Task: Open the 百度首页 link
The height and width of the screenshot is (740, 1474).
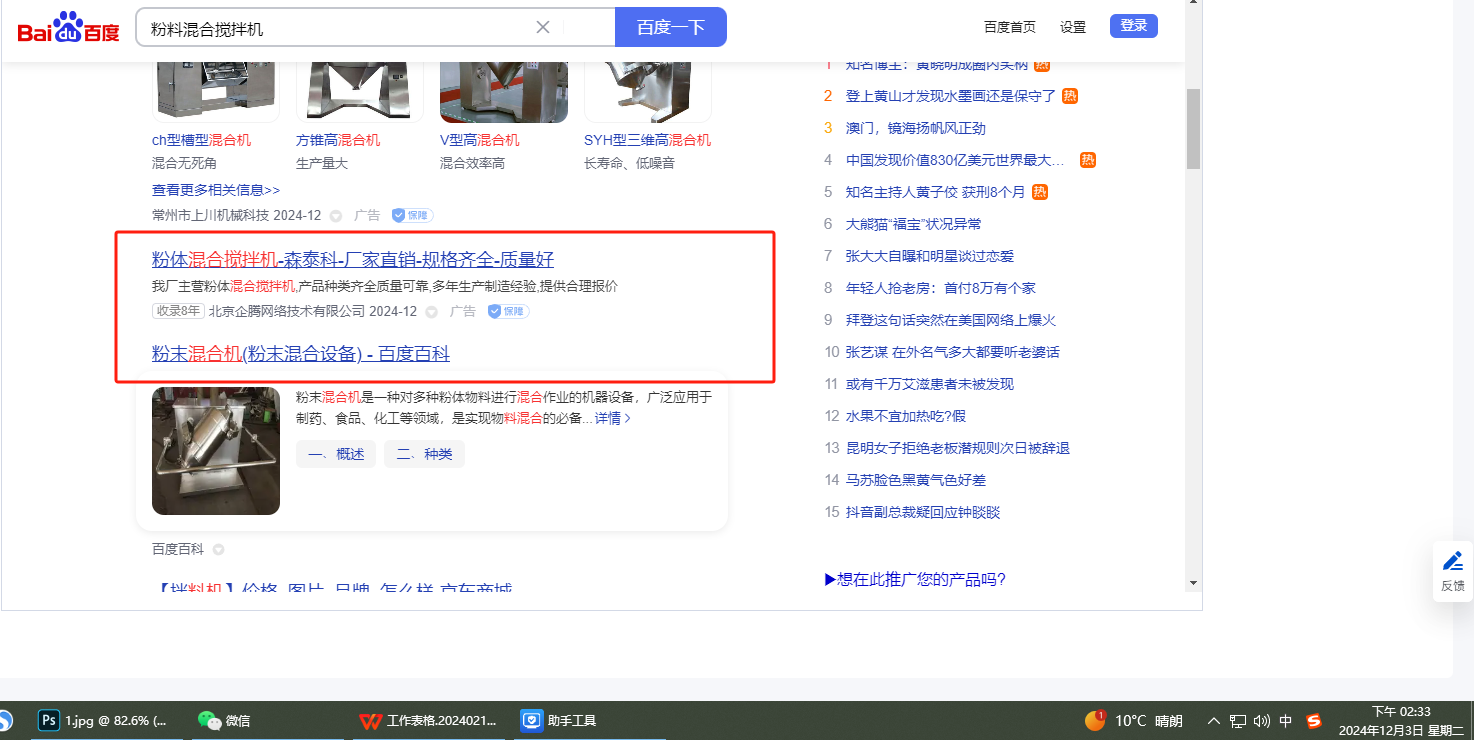Action: coord(1010,27)
